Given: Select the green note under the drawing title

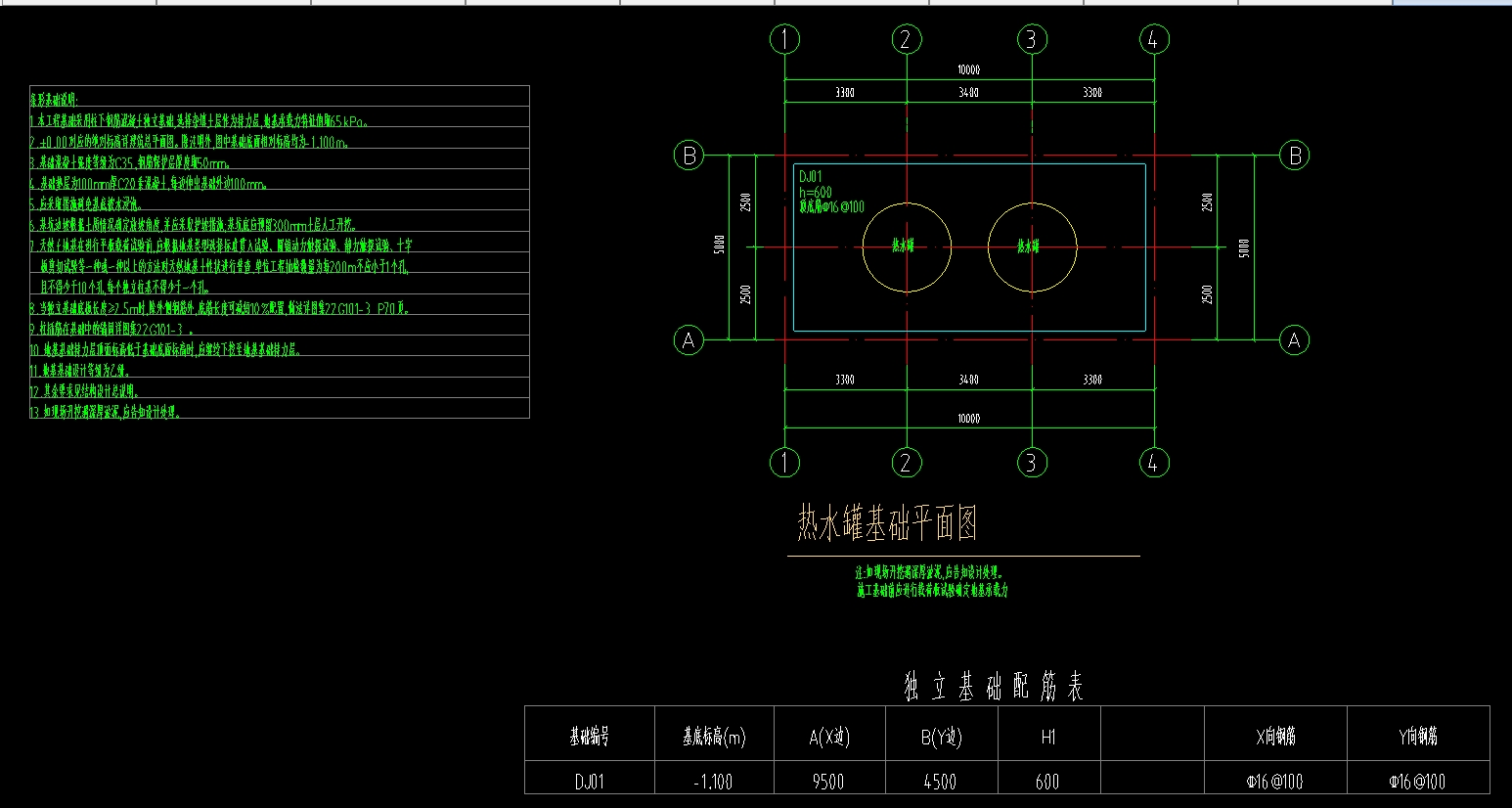Looking at the screenshot, I should 931,581.
